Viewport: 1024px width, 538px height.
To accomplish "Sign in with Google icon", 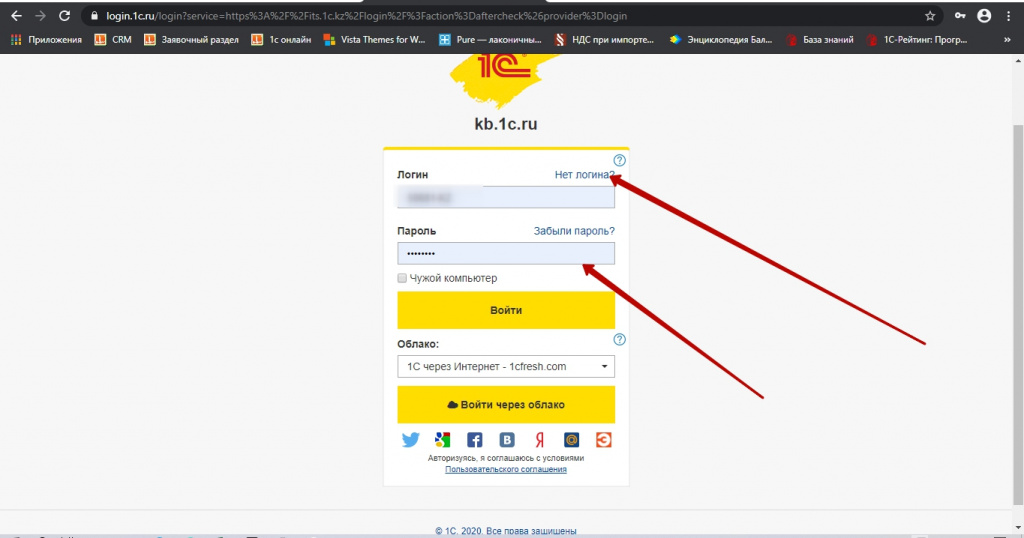I will [x=442, y=440].
